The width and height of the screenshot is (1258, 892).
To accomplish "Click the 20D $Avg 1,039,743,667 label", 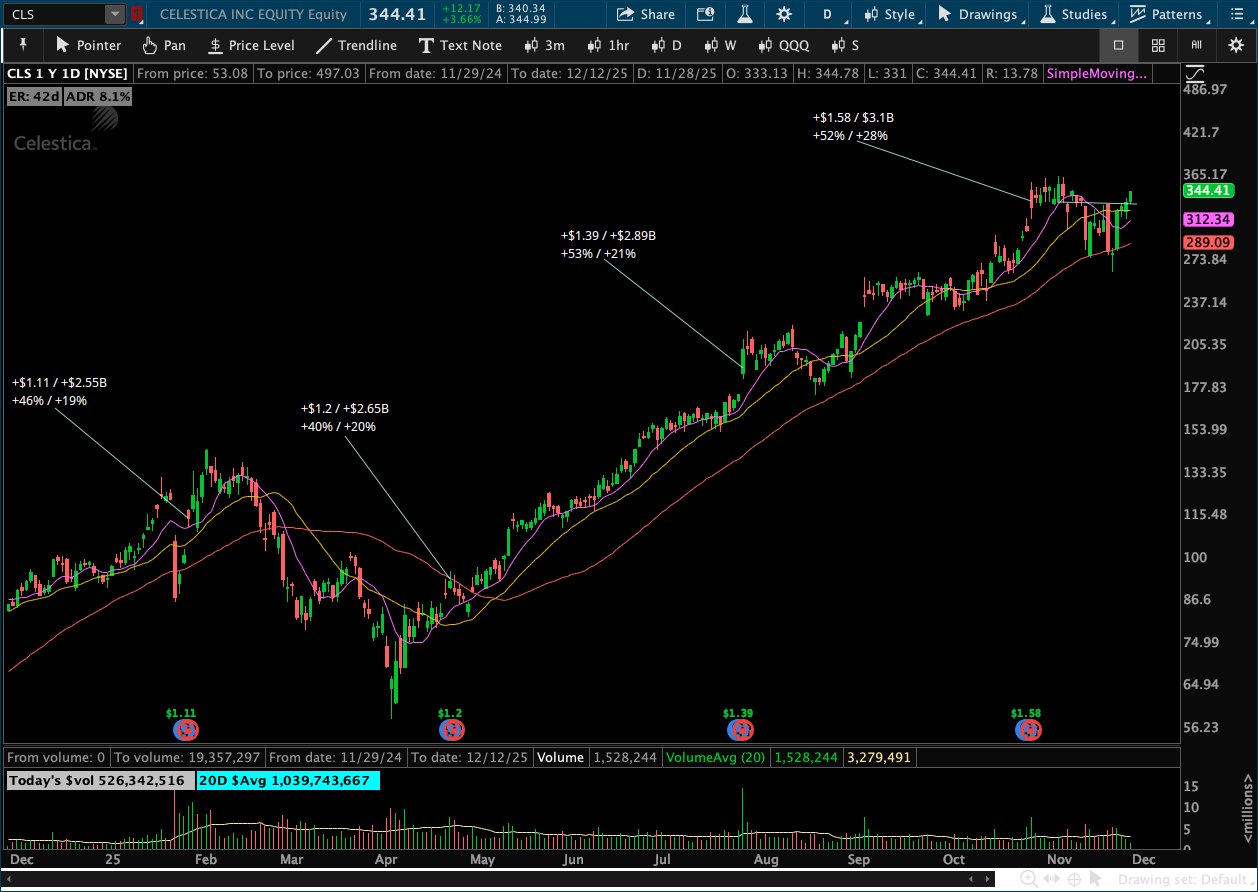I will tap(287, 780).
